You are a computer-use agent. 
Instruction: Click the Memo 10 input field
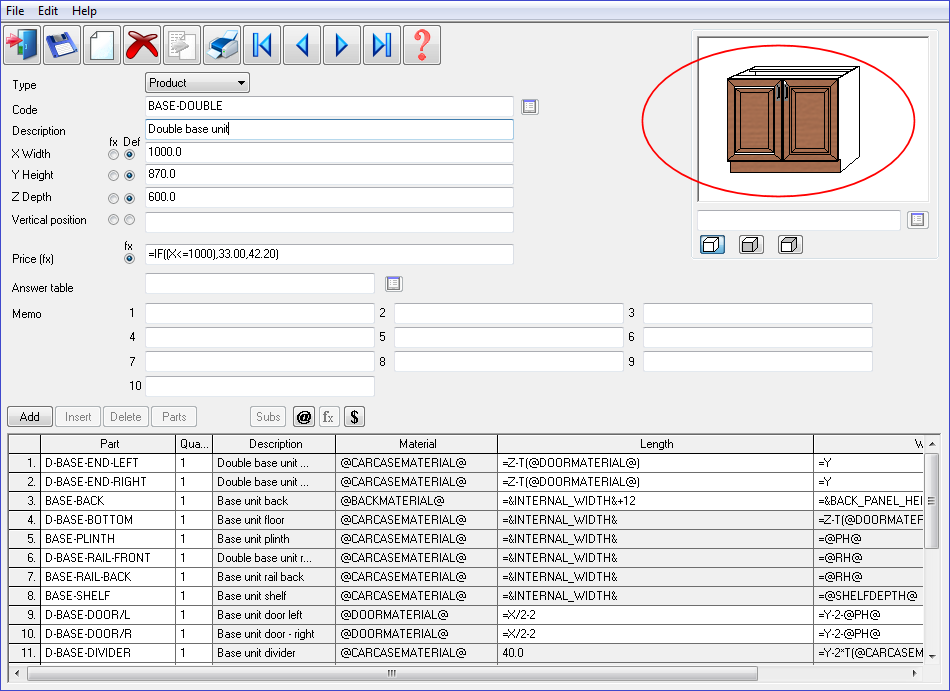coord(260,386)
